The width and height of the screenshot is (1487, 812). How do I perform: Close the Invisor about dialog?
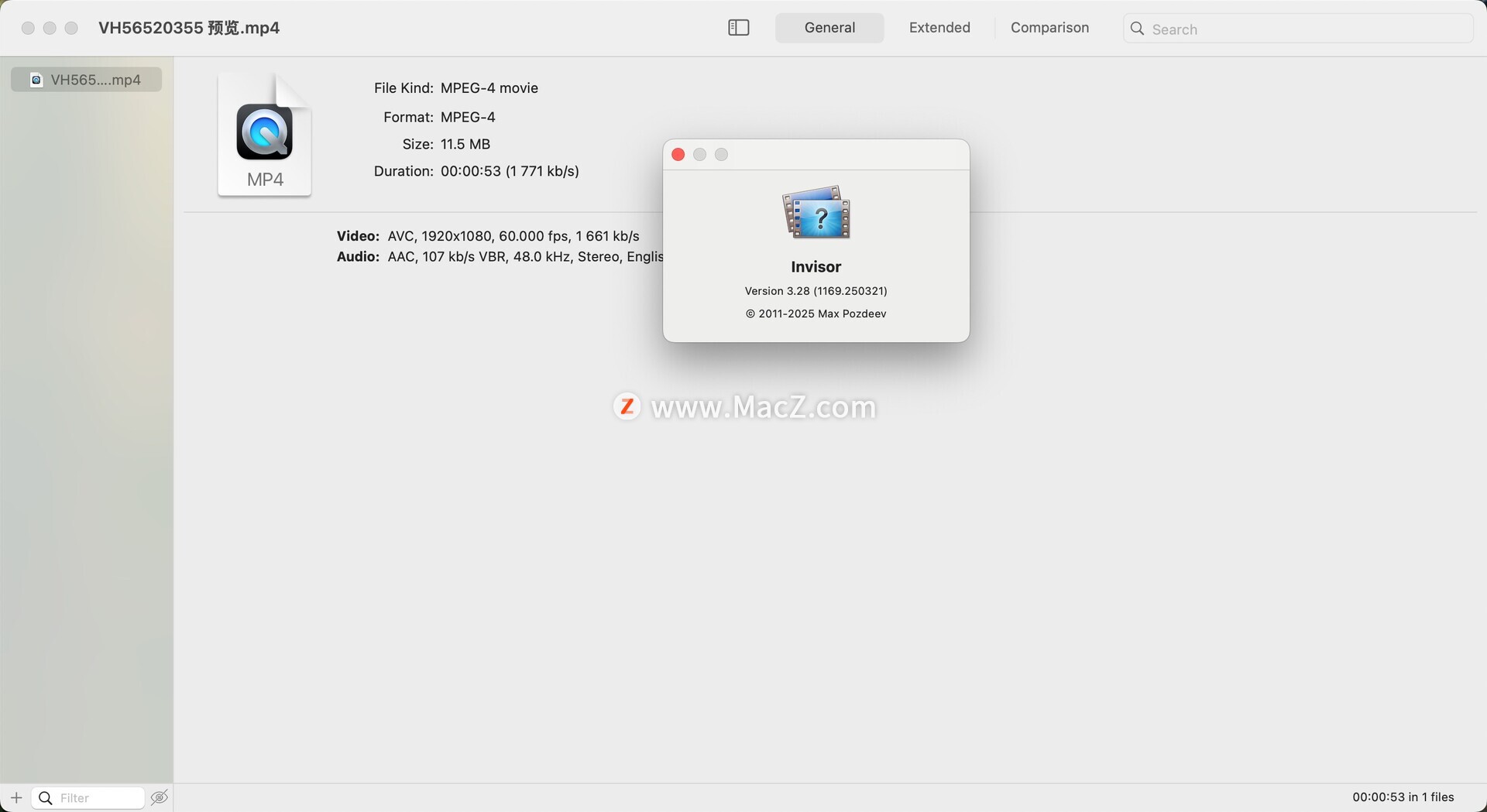point(678,155)
